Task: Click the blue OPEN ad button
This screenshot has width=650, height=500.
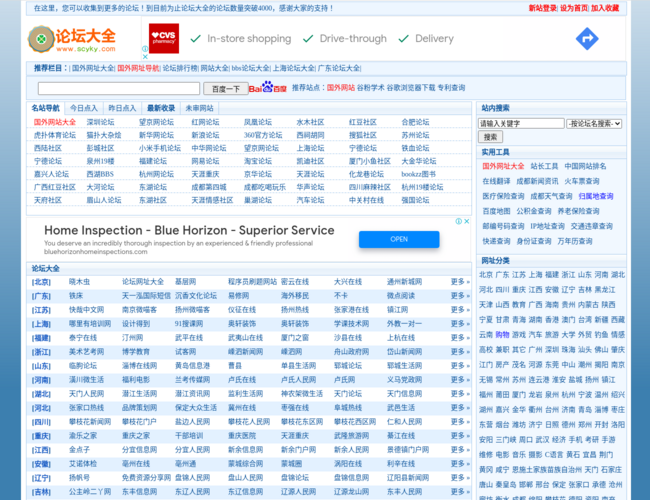Action: point(399,239)
